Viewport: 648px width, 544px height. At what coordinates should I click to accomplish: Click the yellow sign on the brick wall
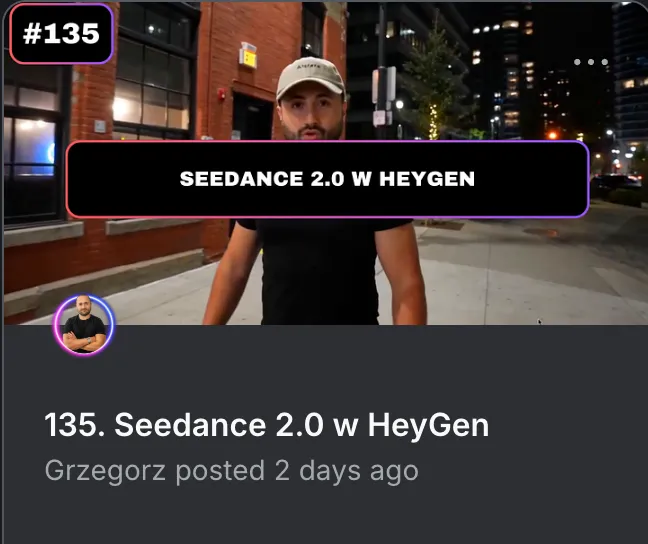point(248,55)
